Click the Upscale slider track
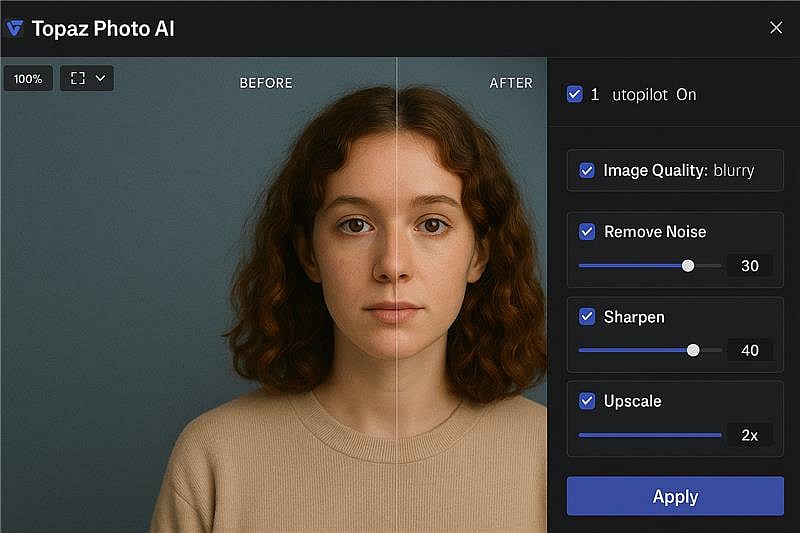 [x=650, y=435]
